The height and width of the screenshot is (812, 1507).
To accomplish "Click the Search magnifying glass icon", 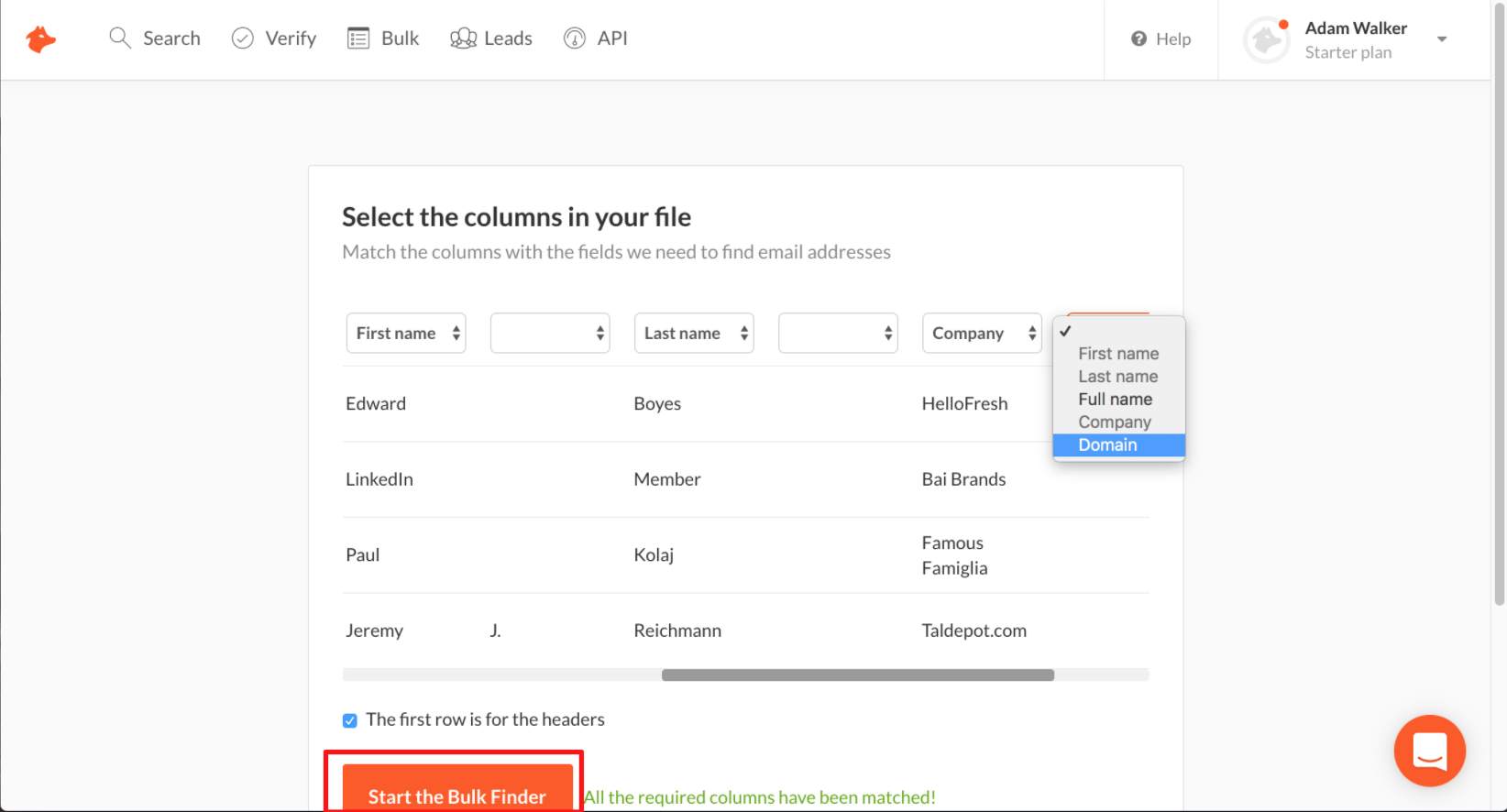I will point(120,38).
